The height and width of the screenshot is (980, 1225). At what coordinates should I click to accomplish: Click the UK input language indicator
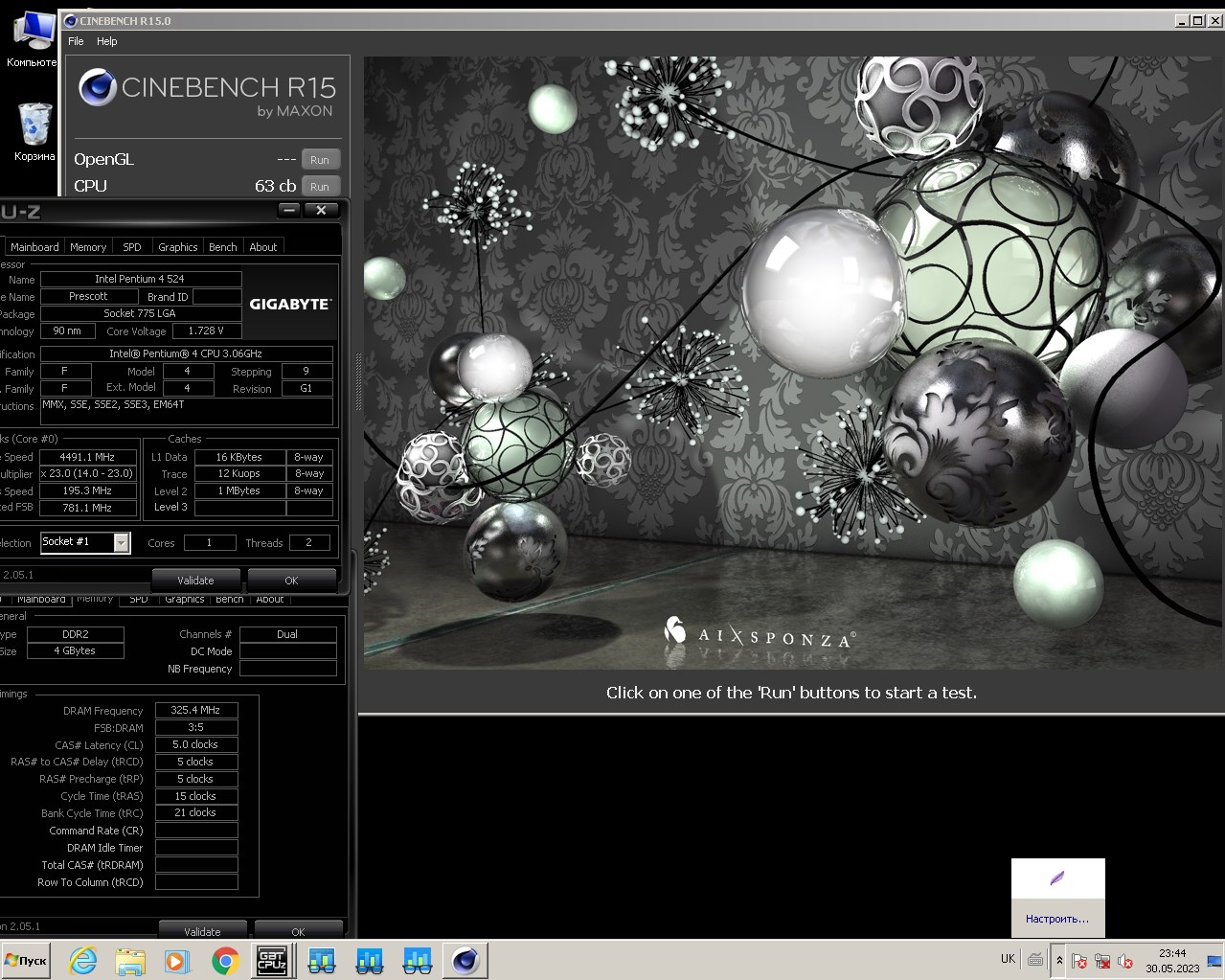pyautogui.click(x=1008, y=959)
